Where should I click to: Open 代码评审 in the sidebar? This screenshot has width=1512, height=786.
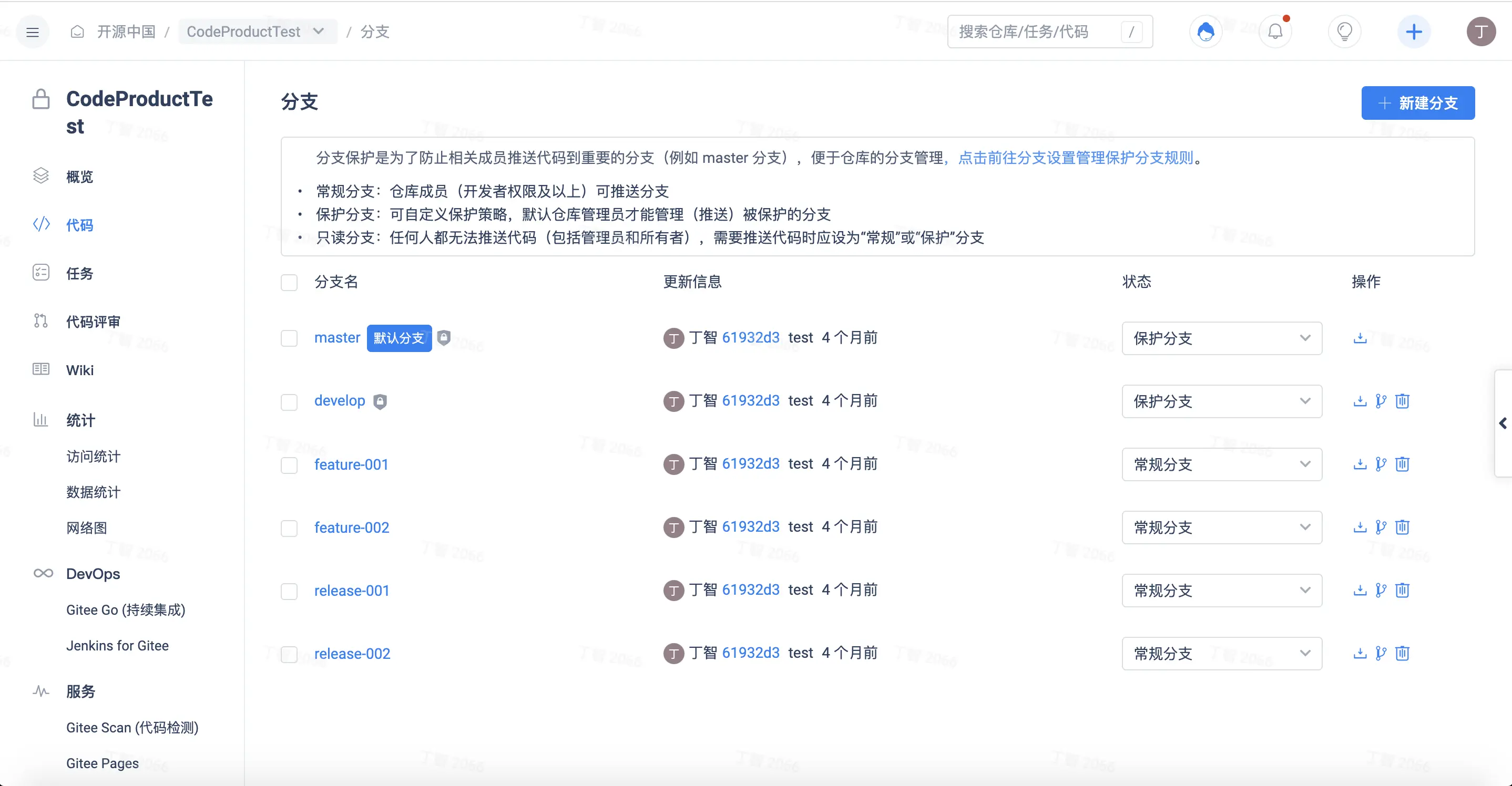click(94, 322)
